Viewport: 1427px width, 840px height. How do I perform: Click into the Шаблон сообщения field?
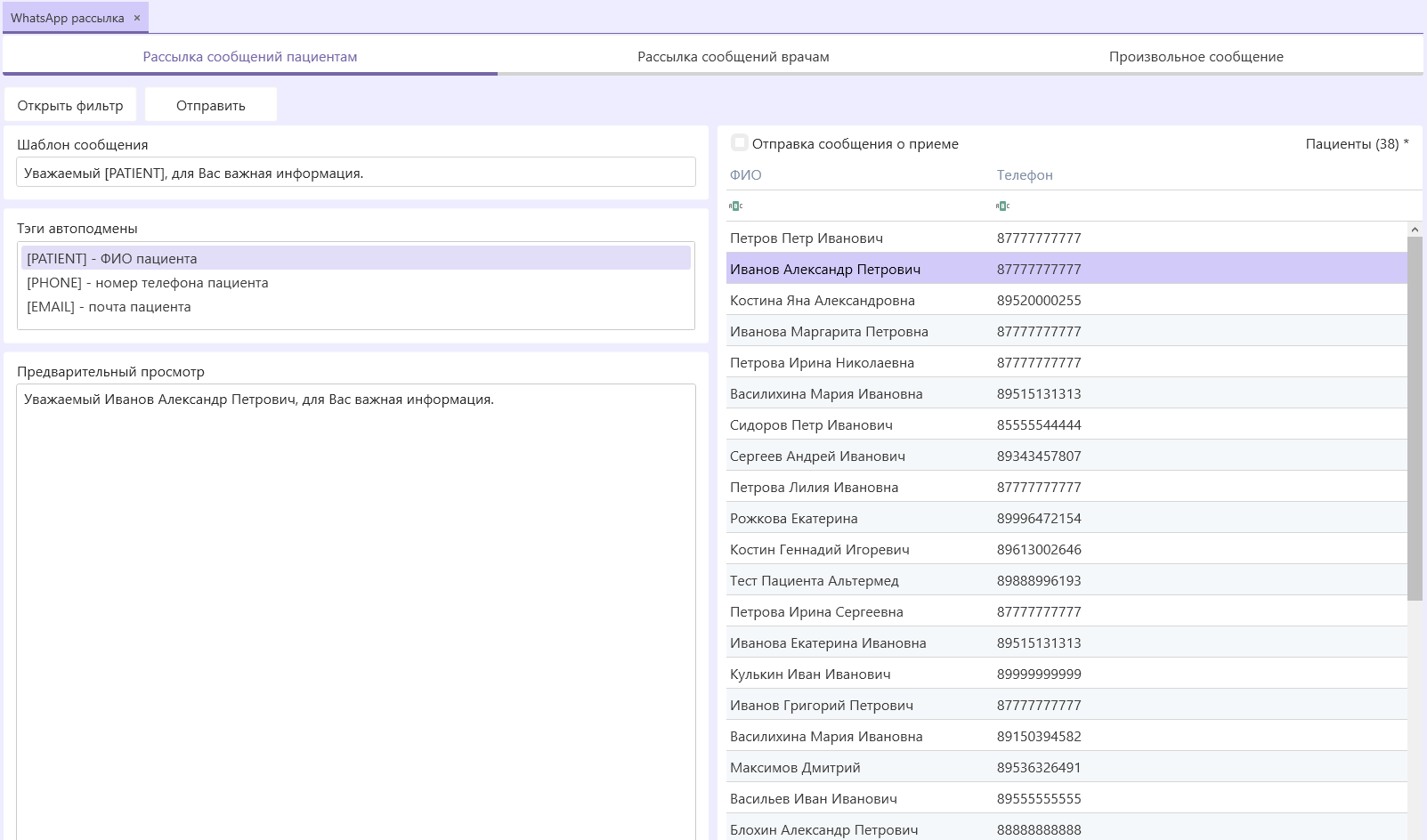click(x=356, y=173)
